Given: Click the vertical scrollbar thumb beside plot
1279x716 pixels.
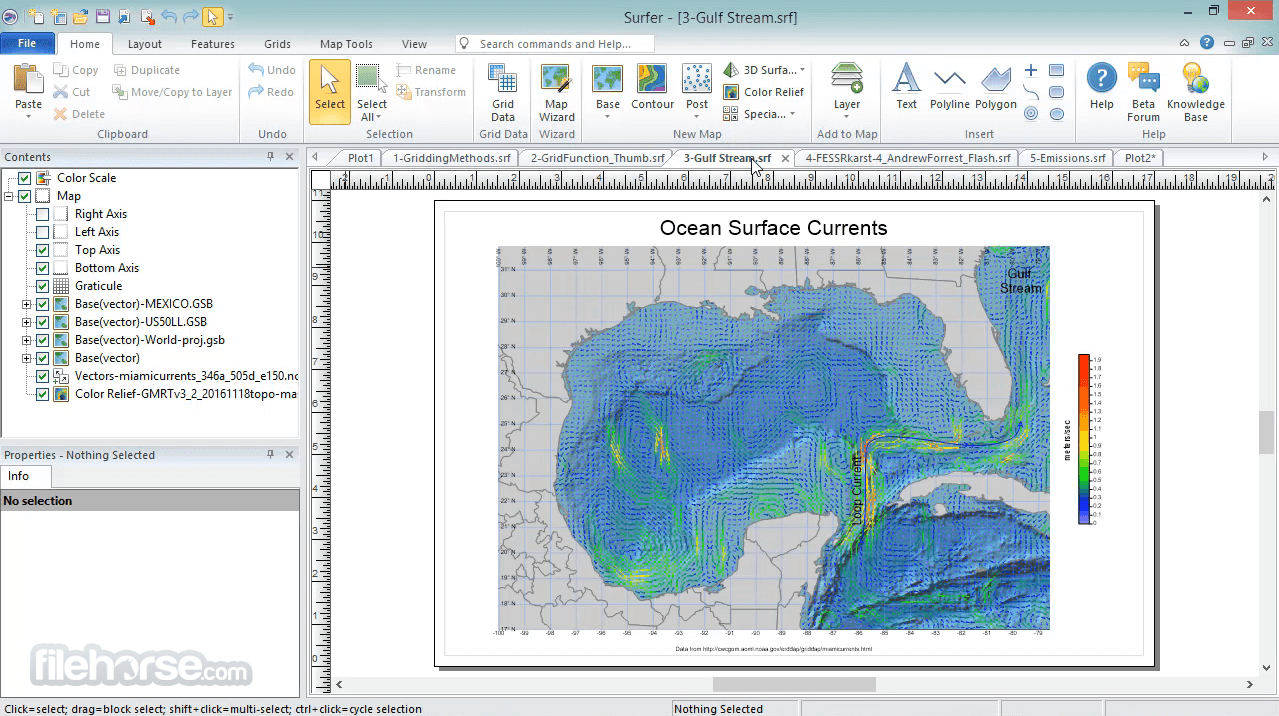Looking at the screenshot, I should pos(1266,432).
